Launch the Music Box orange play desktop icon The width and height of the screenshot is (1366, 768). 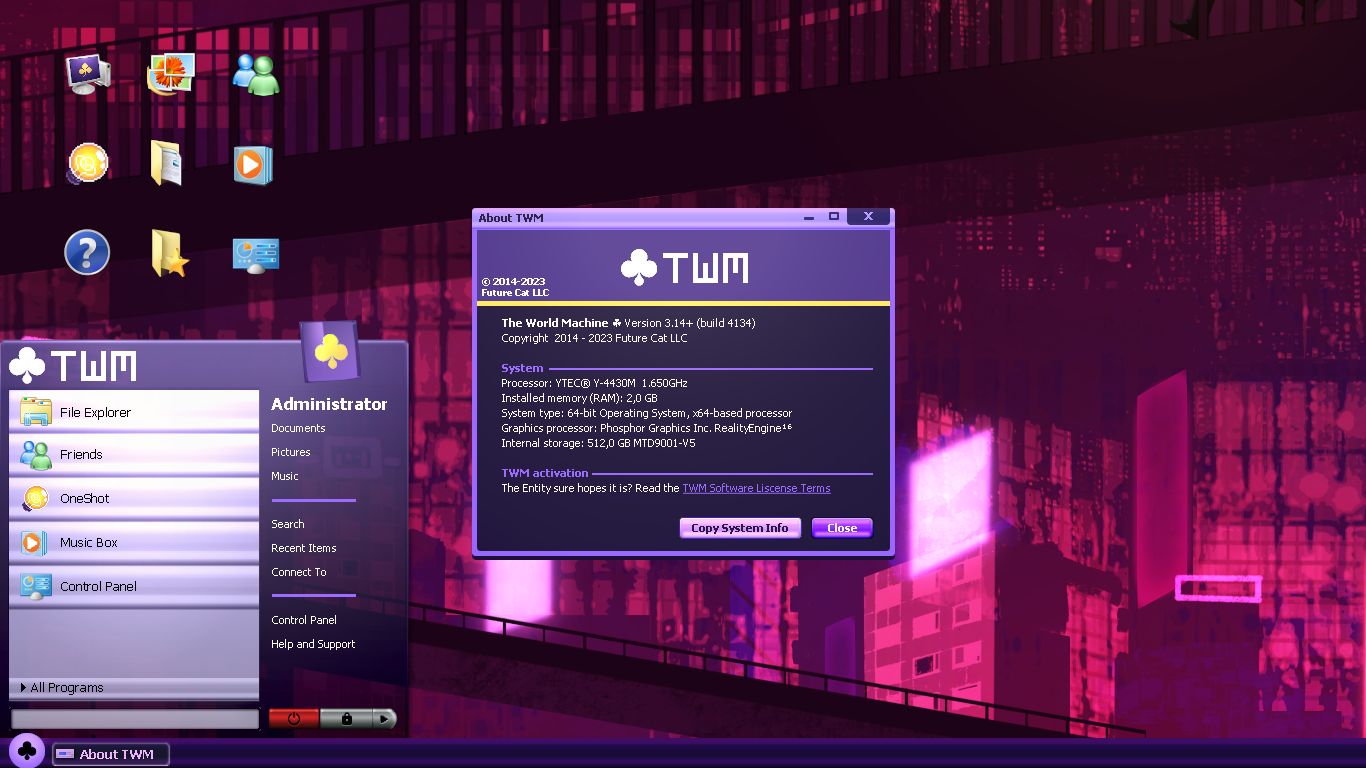tap(253, 164)
